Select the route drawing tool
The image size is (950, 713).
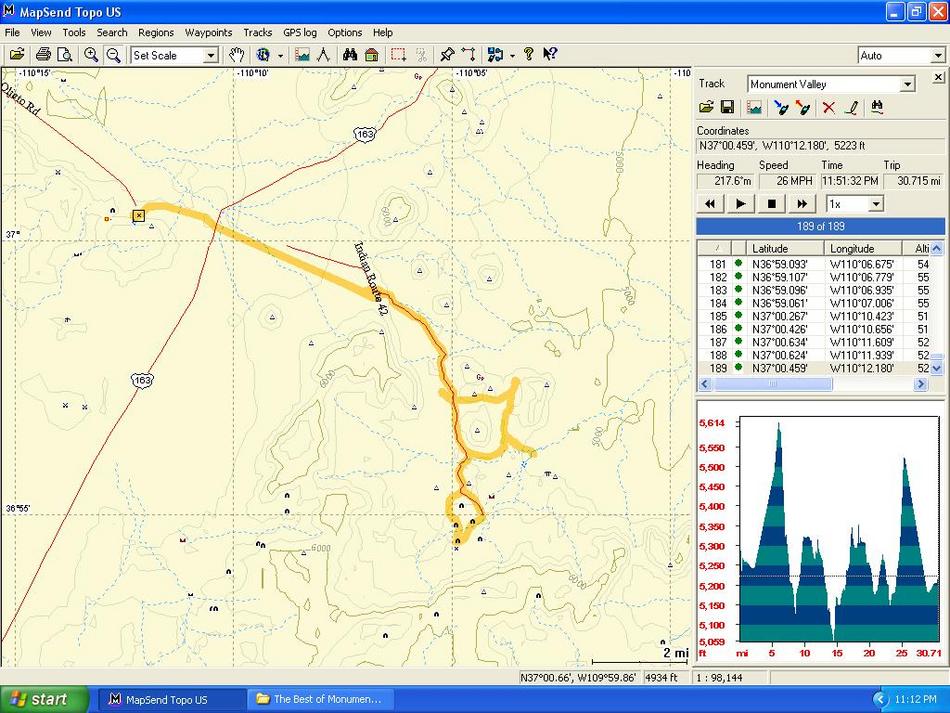469,55
